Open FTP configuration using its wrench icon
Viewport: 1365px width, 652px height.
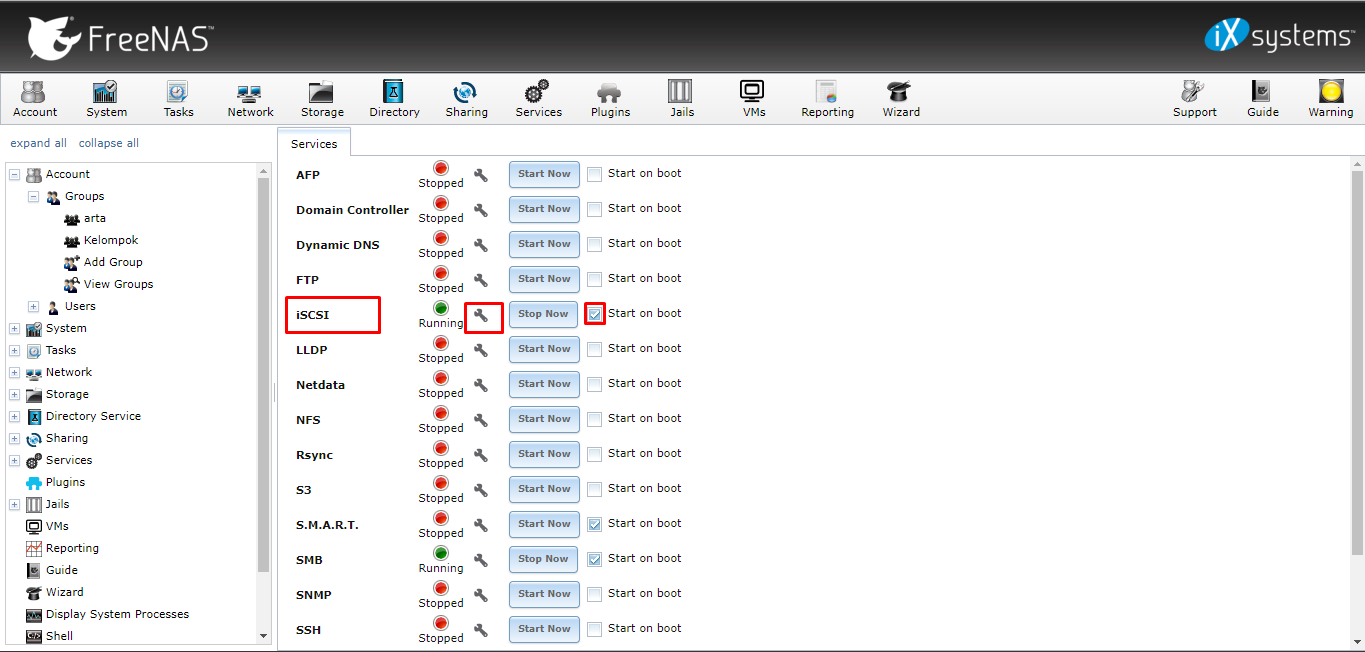[x=481, y=279]
